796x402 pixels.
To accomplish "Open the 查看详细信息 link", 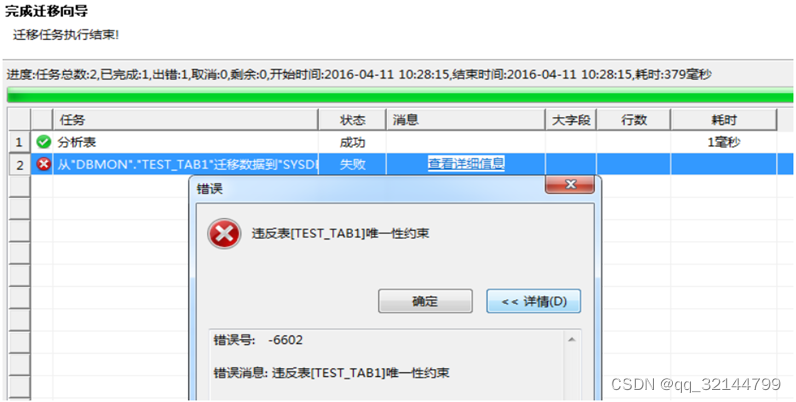I will (466, 164).
